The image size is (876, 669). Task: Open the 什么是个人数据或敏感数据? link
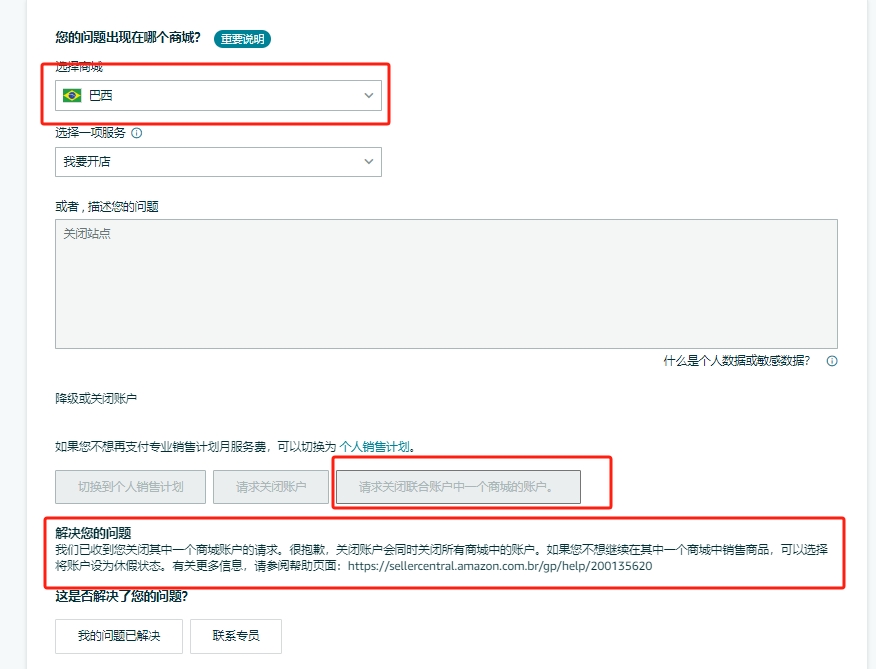(x=737, y=361)
